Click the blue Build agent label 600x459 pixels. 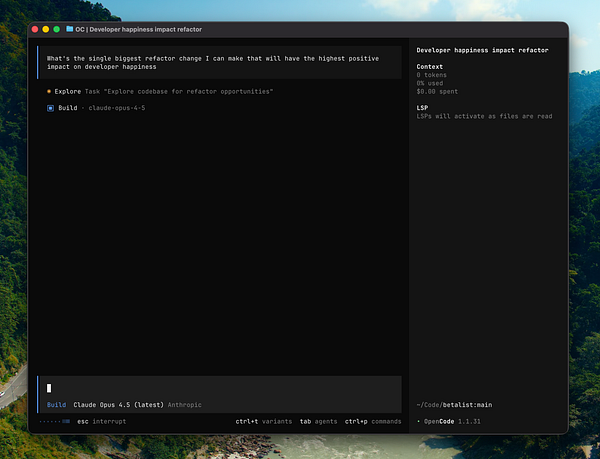coord(56,405)
